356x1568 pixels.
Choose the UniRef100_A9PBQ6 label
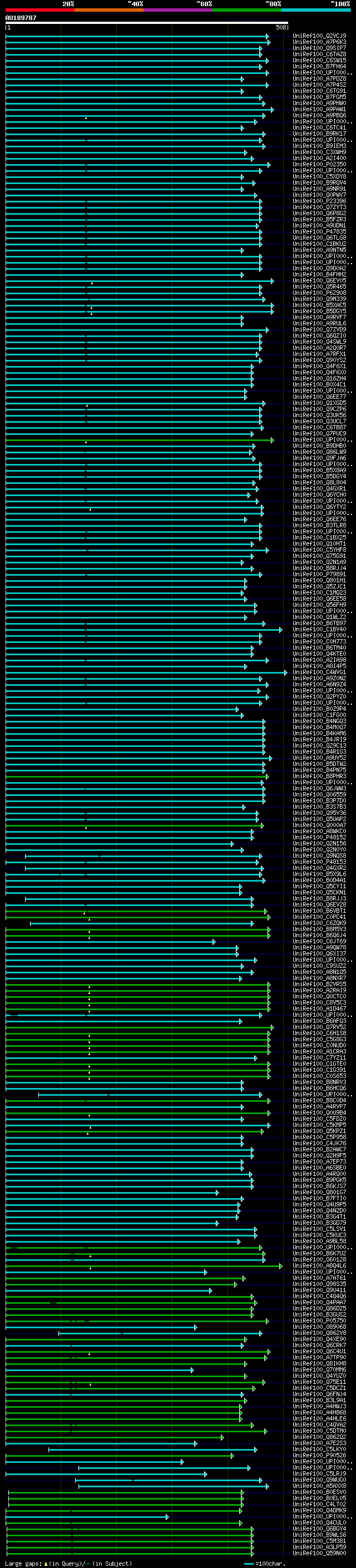pos(319,115)
